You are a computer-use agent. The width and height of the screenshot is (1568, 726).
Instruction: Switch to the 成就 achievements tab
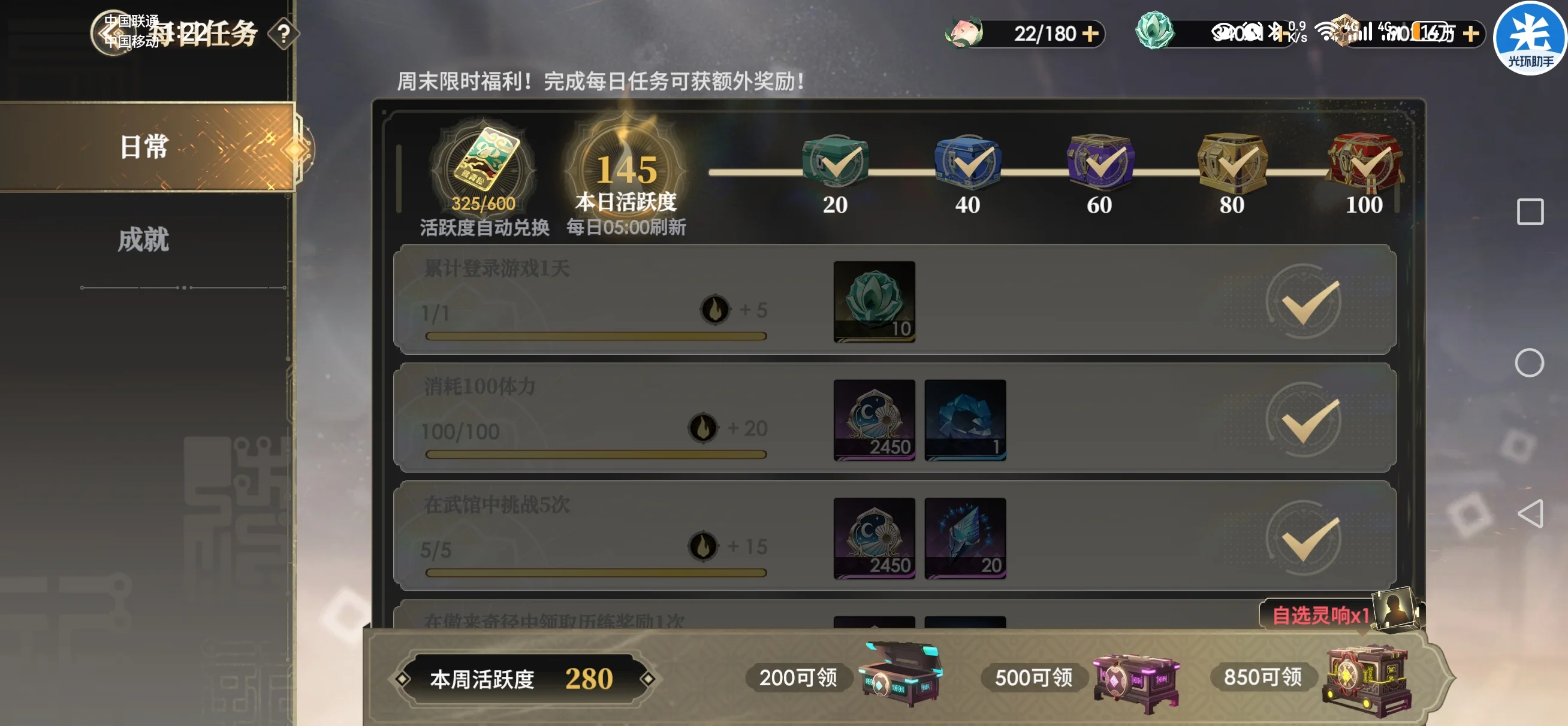pyautogui.click(x=144, y=239)
